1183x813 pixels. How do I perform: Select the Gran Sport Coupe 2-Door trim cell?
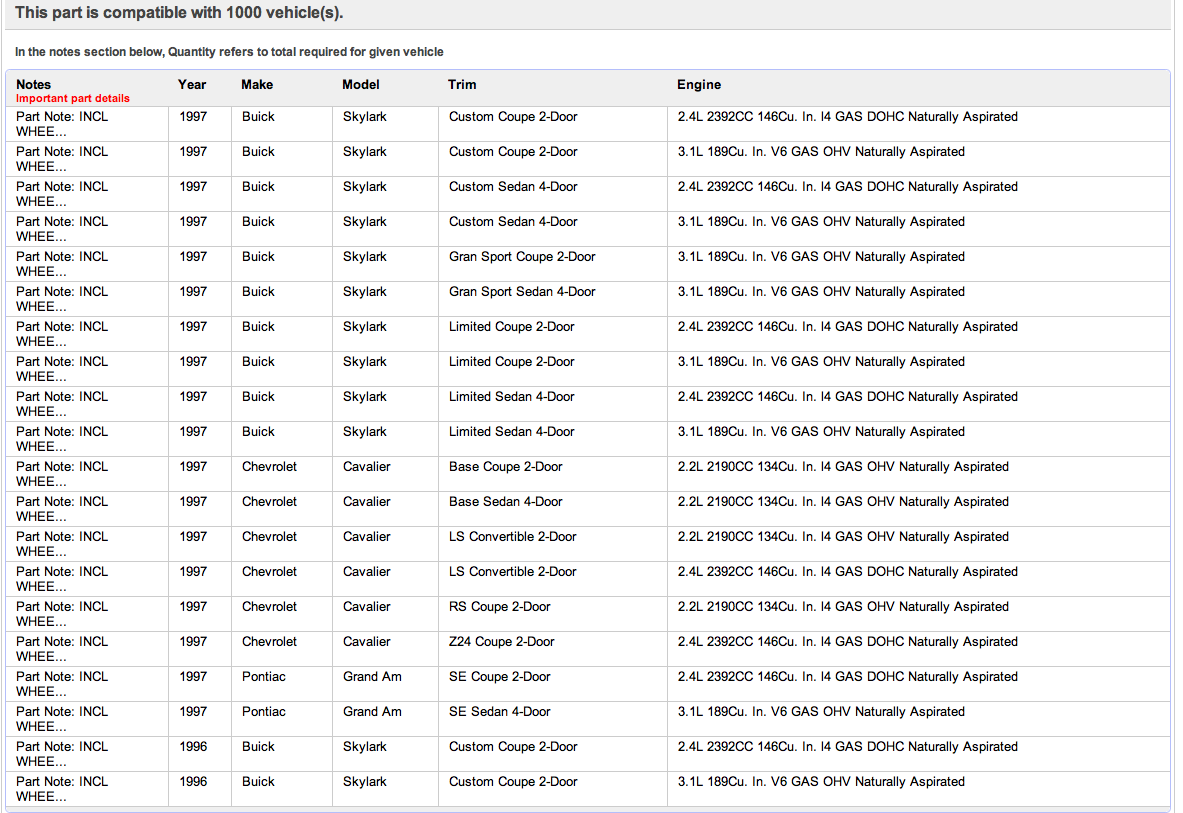pos(522,257)
